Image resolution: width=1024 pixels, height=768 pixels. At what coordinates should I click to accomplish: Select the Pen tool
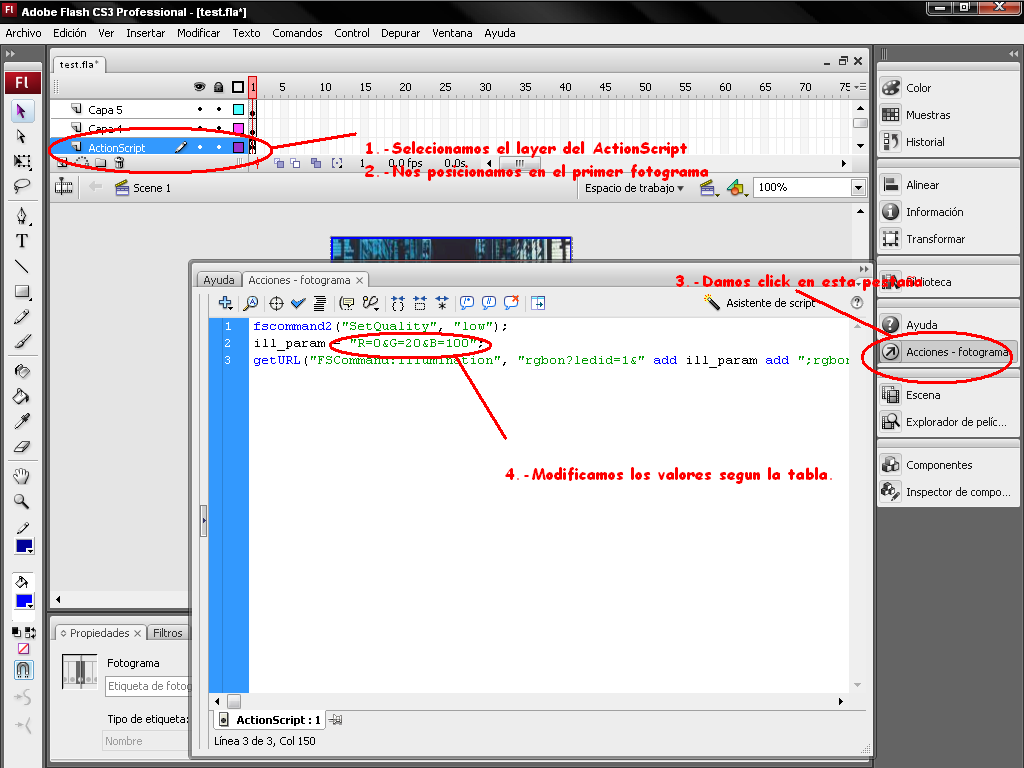pos(22,216)
